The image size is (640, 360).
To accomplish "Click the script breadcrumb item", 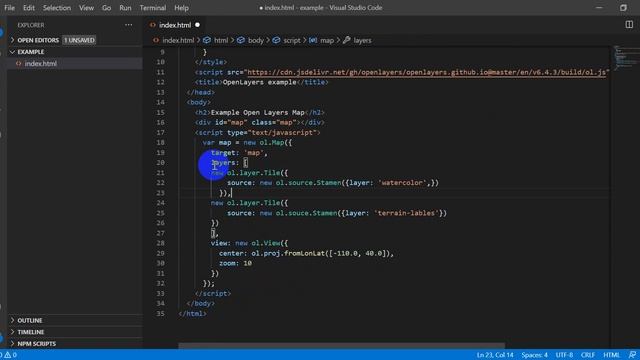I will [292, 40].
